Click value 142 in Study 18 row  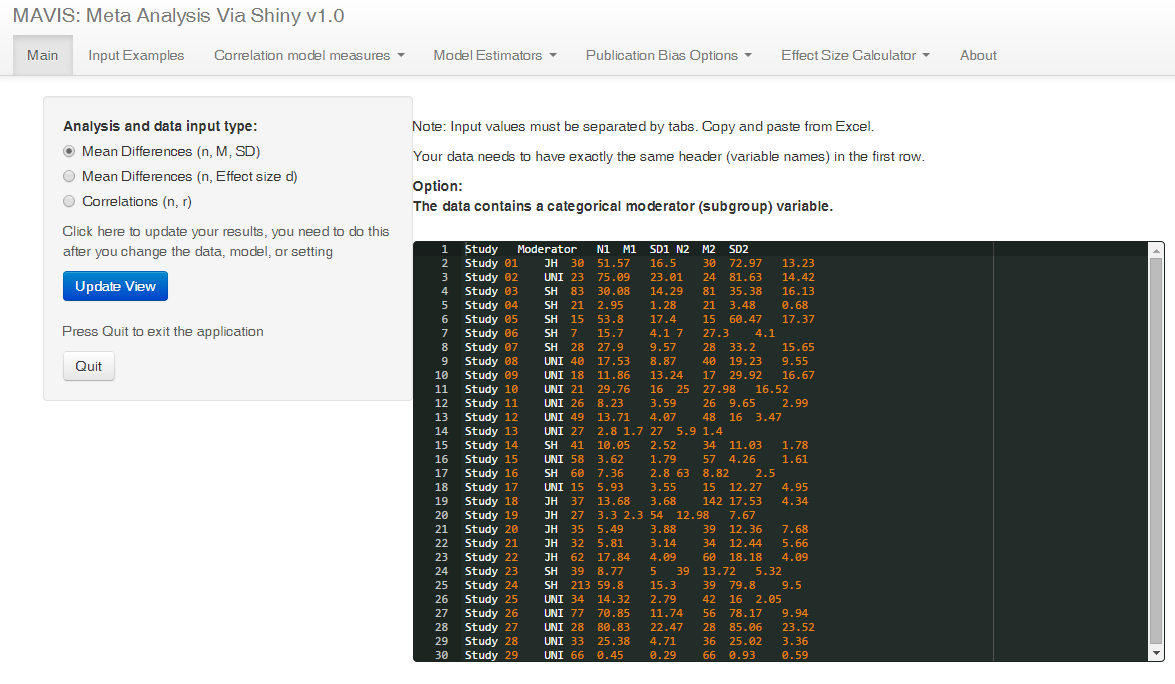point(712,501)
